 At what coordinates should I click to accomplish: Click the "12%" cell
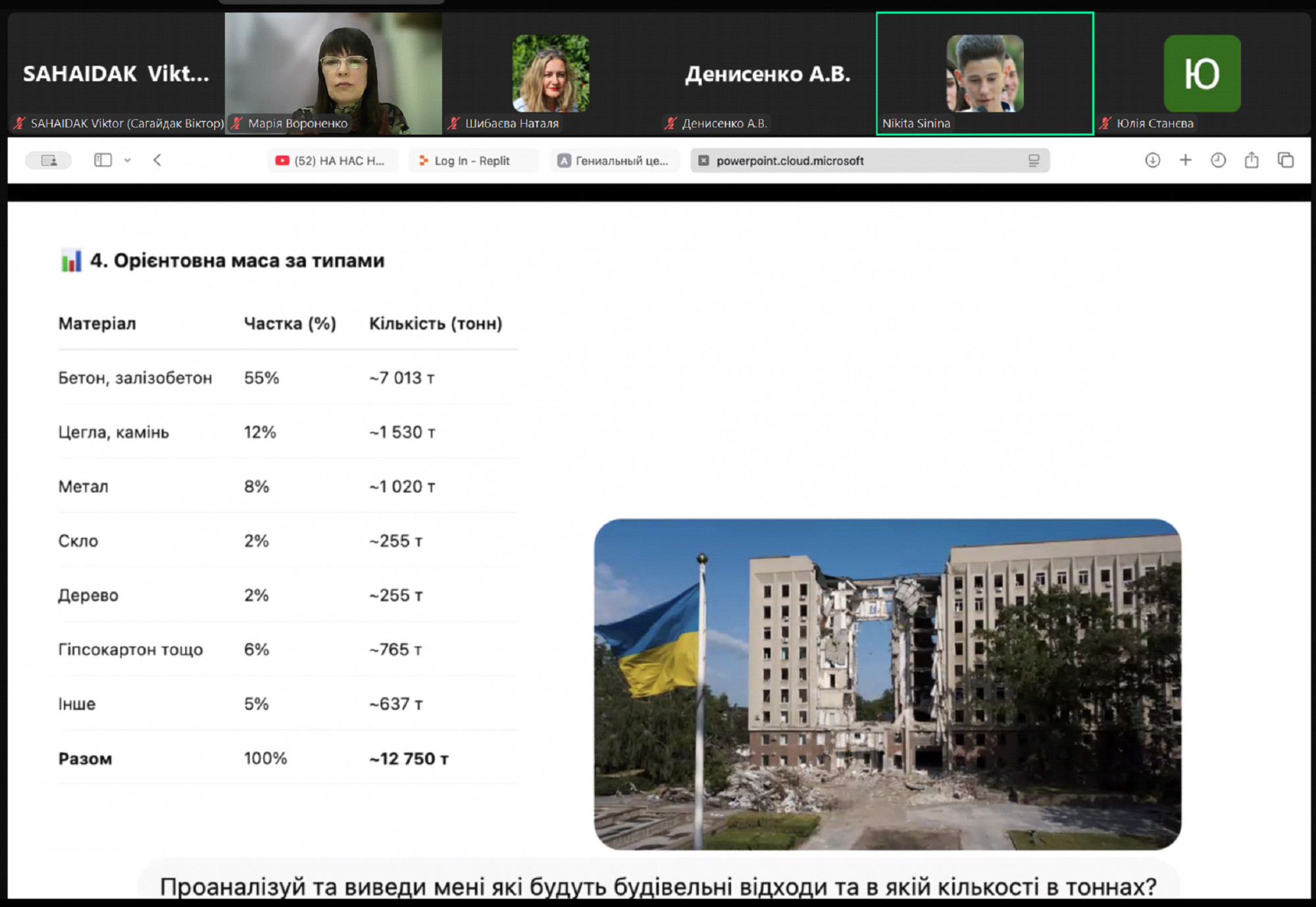click(x=260, y=432)
